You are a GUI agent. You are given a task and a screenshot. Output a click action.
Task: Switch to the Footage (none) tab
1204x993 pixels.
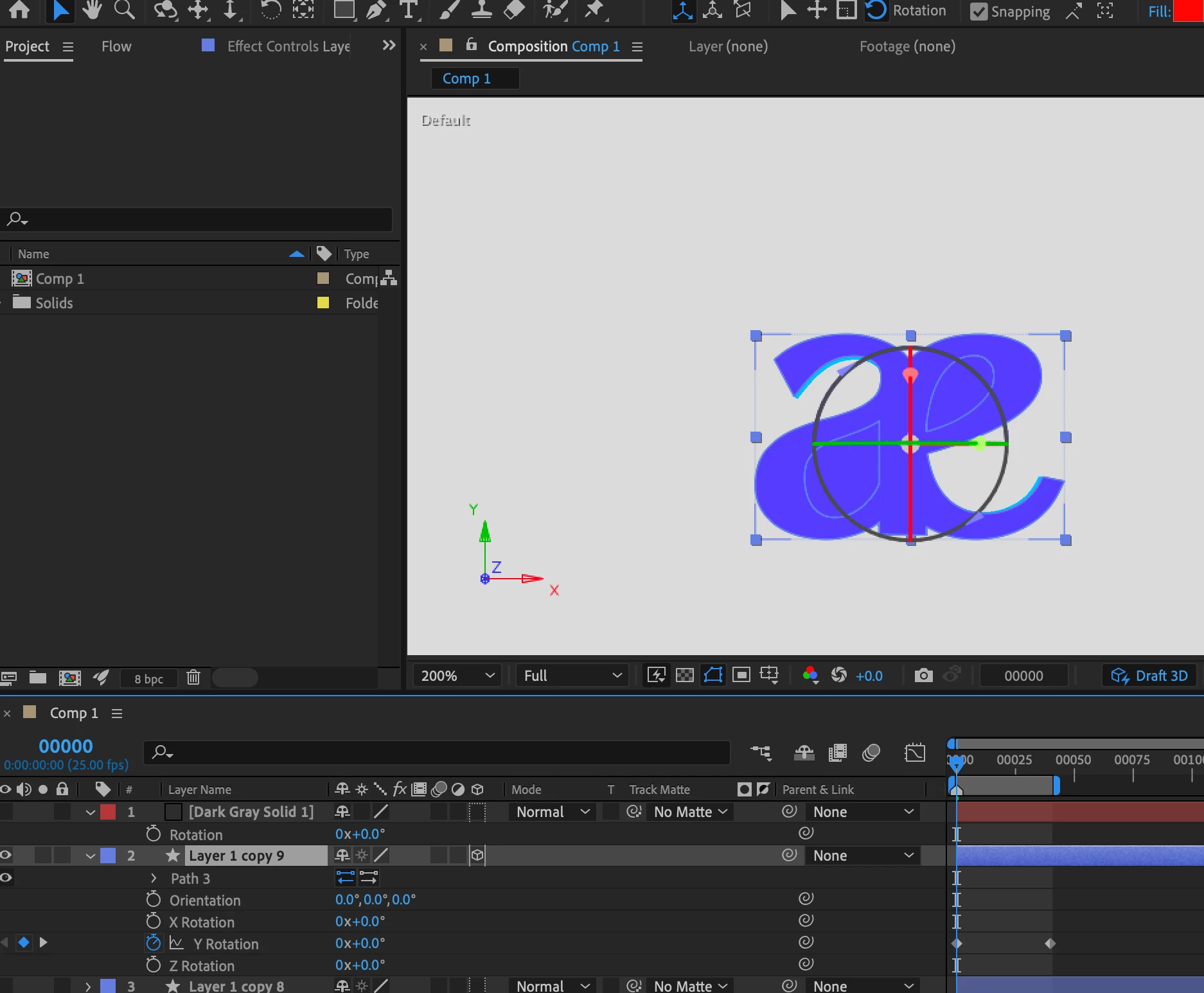pyautogui.click(x=907, y=46)
